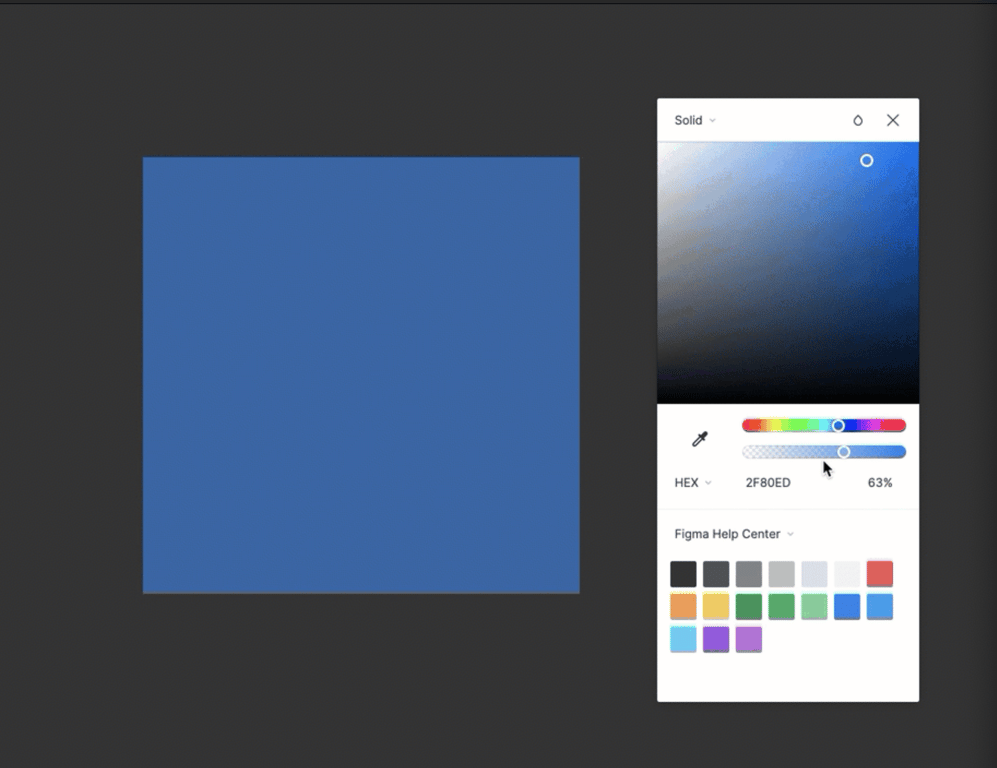The width and height of the screenshot is (997, 768).
Task: Select the orange color swatch
Action: 683,607
